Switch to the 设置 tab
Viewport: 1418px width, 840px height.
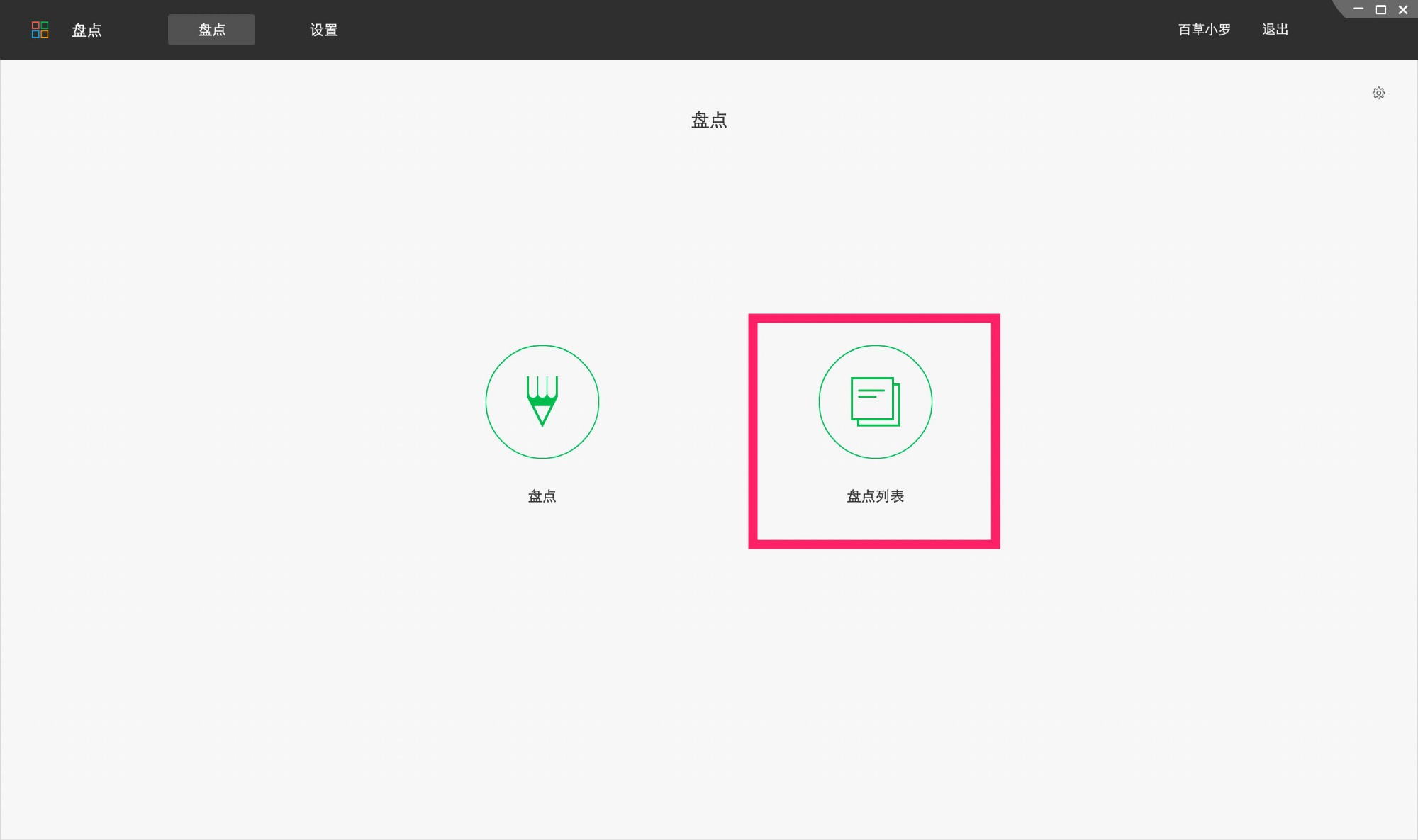[324, 30]
